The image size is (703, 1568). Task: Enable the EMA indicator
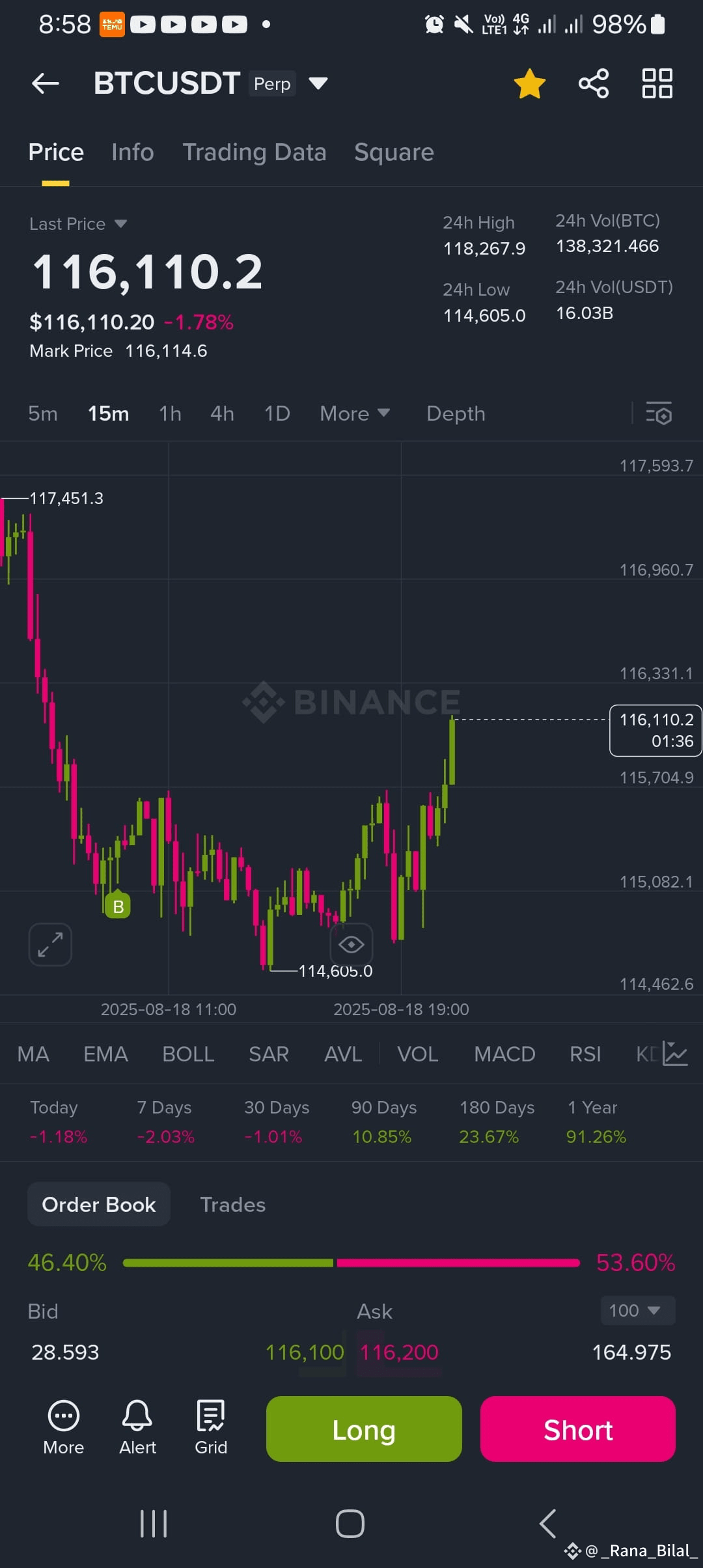[105, 1054]
